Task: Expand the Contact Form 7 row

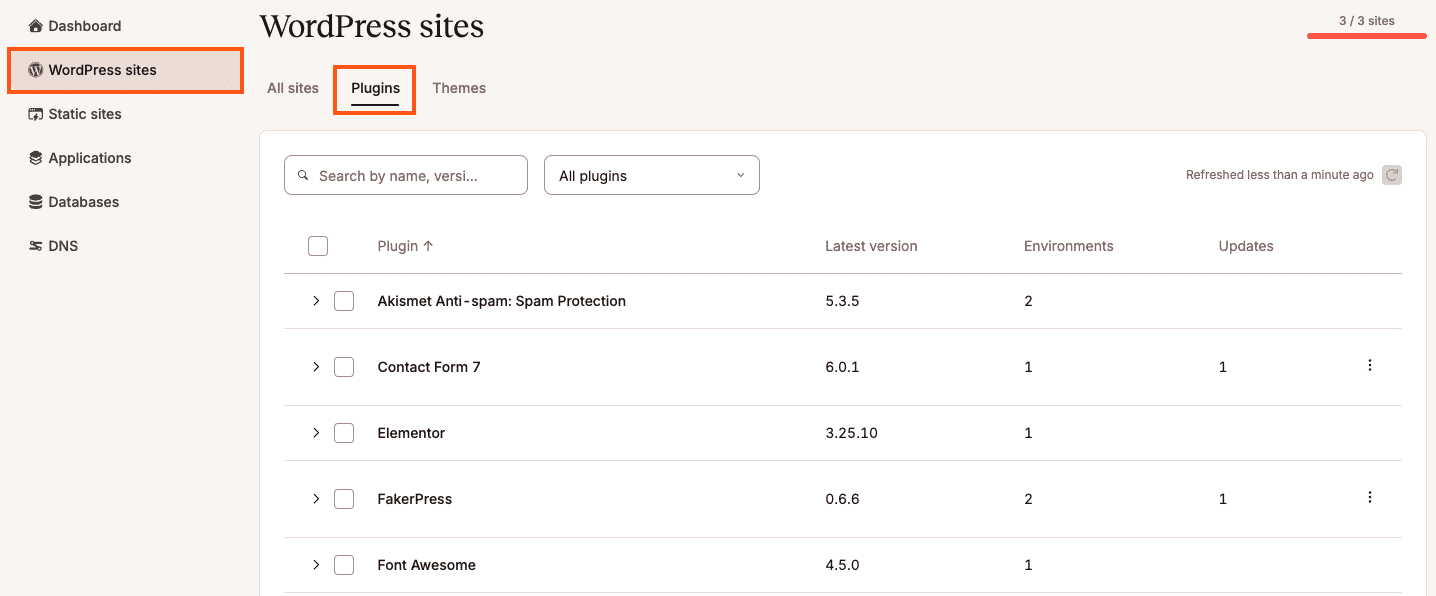Action: pos(316,367)
